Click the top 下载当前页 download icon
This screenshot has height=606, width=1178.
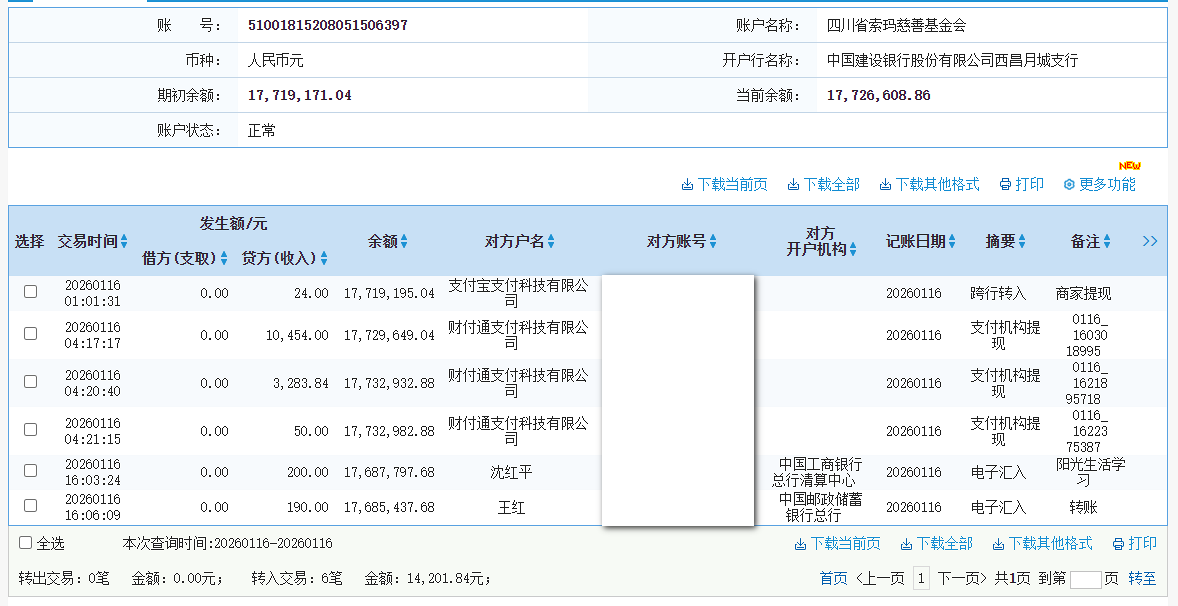pos(687,185)
